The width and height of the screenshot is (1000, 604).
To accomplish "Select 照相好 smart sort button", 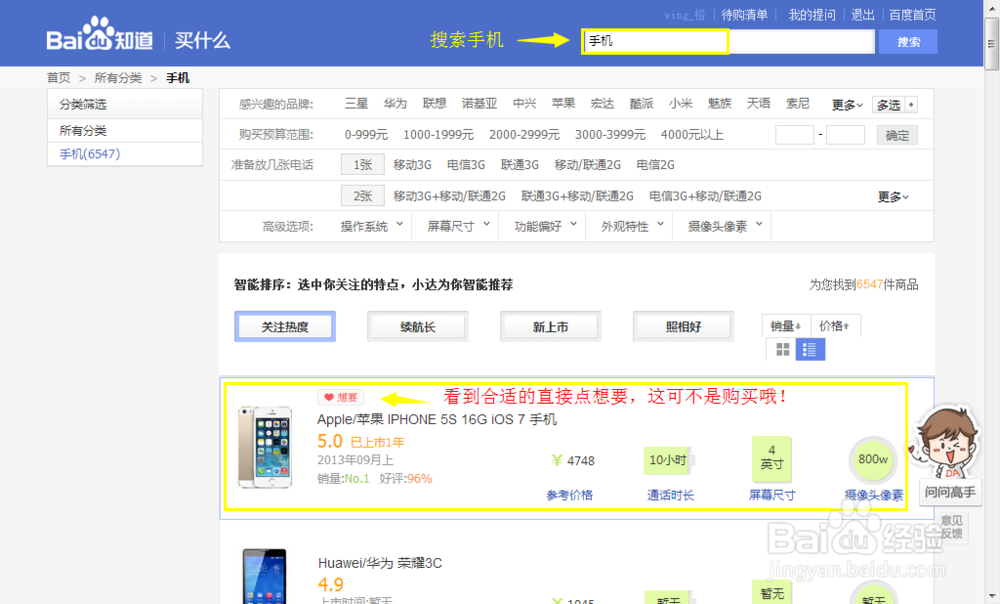I will [x=683, y=327].
